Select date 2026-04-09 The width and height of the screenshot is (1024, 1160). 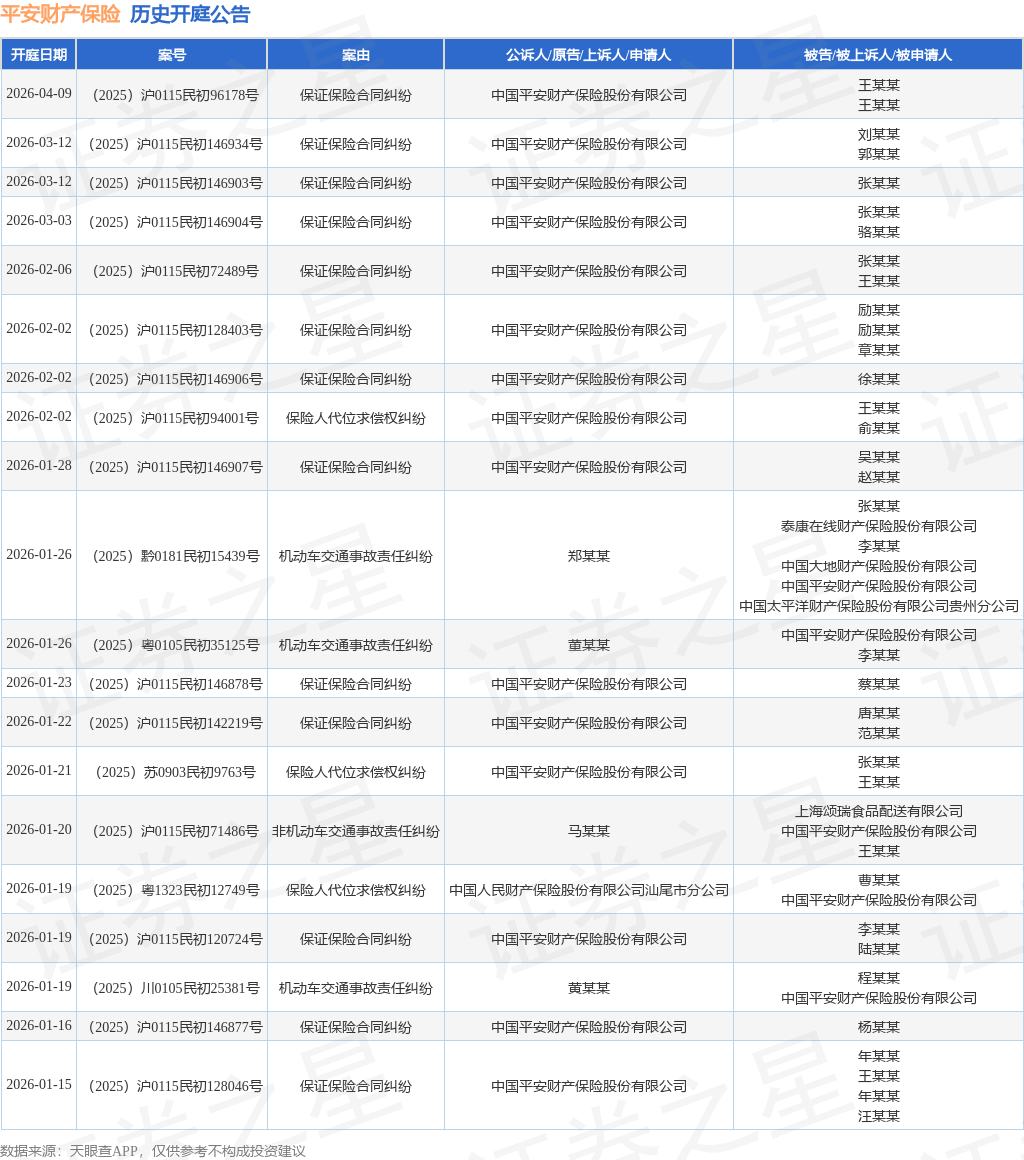click(x=38, y=93)
